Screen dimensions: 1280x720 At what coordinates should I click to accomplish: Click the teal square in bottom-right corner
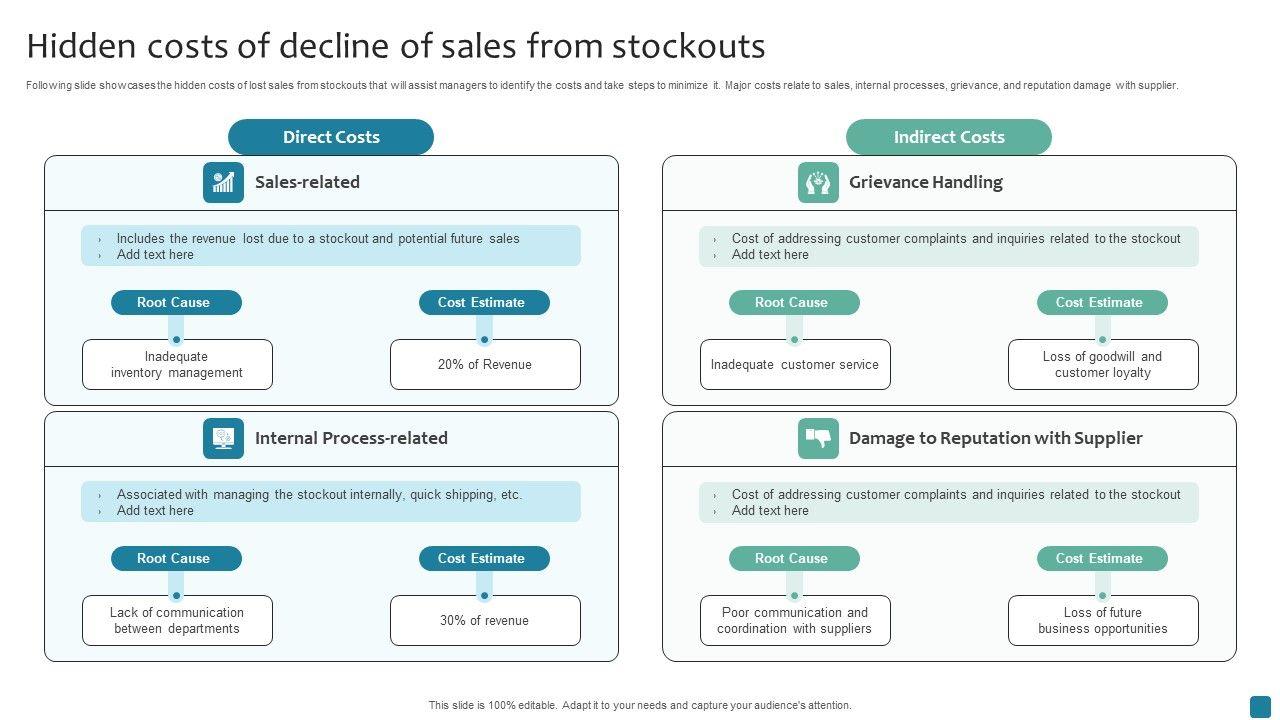point(1260,706)
